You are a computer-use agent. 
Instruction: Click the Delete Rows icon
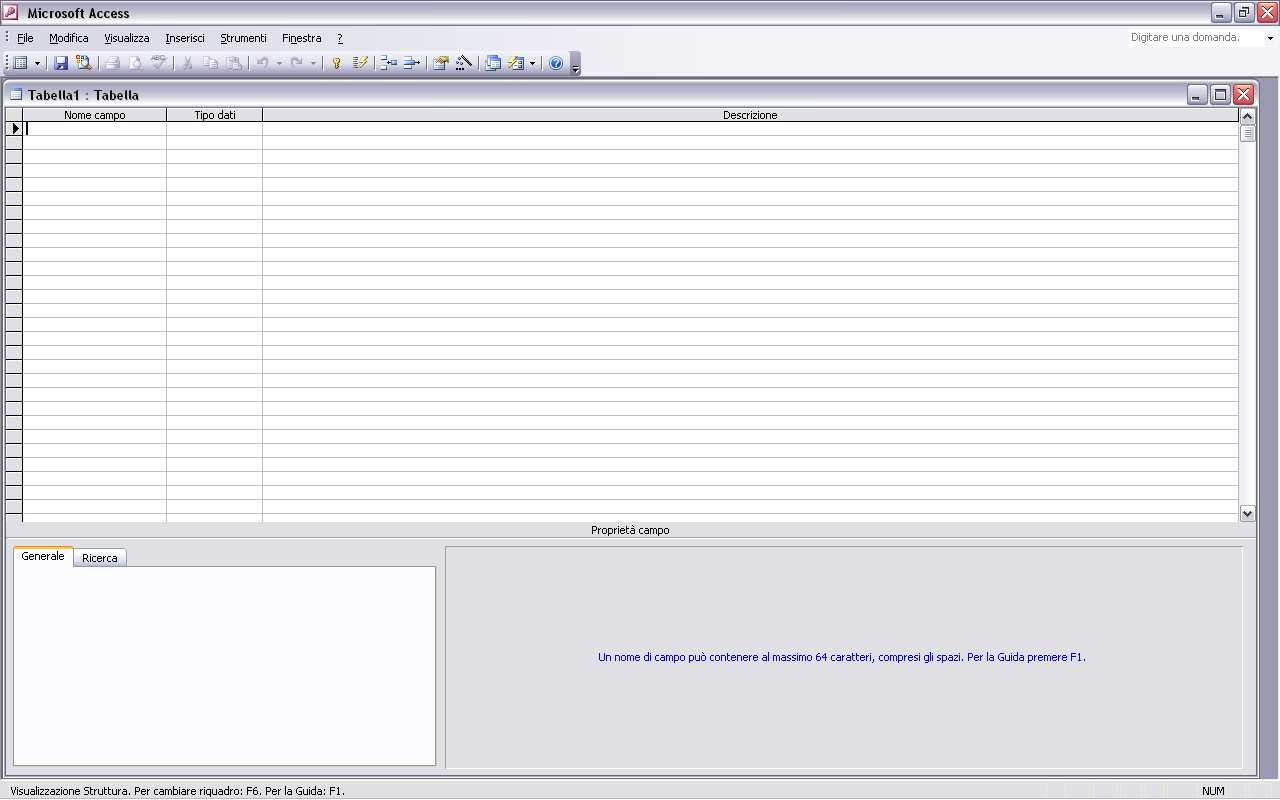pos(412,63)
